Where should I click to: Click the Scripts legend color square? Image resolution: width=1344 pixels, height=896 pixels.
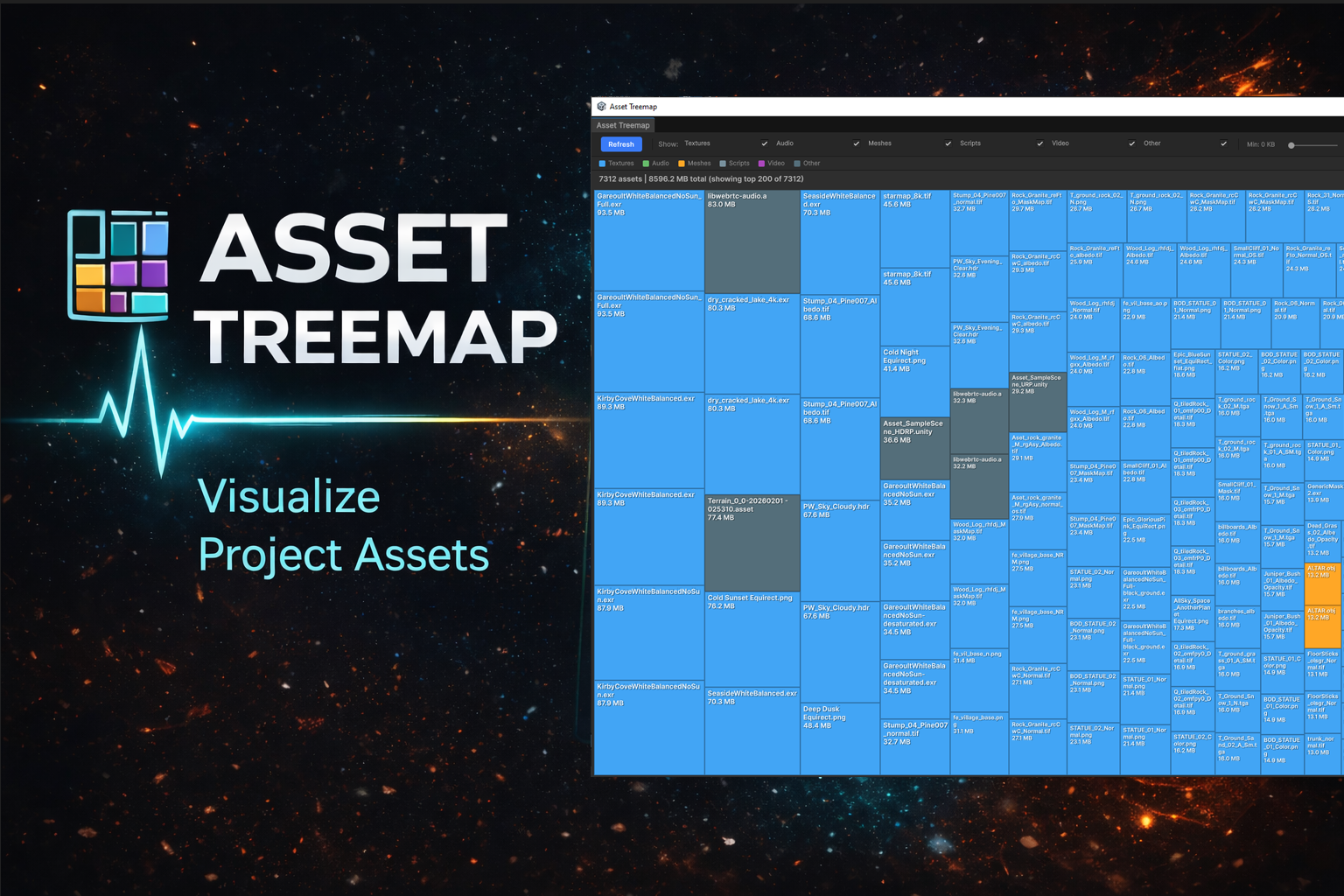[x=723, y=163]
